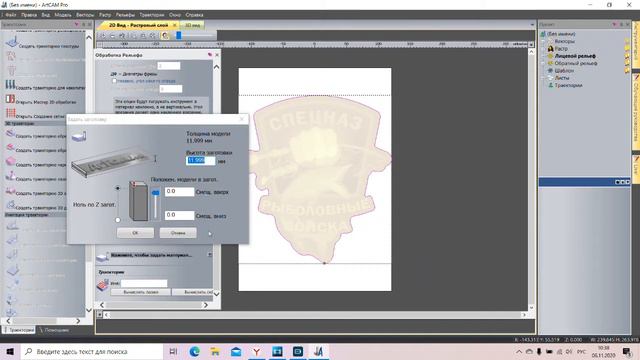640x360 pixels.
Task: Select Обратный рельеф in the project tree
Action: click(x=576, y=63)
